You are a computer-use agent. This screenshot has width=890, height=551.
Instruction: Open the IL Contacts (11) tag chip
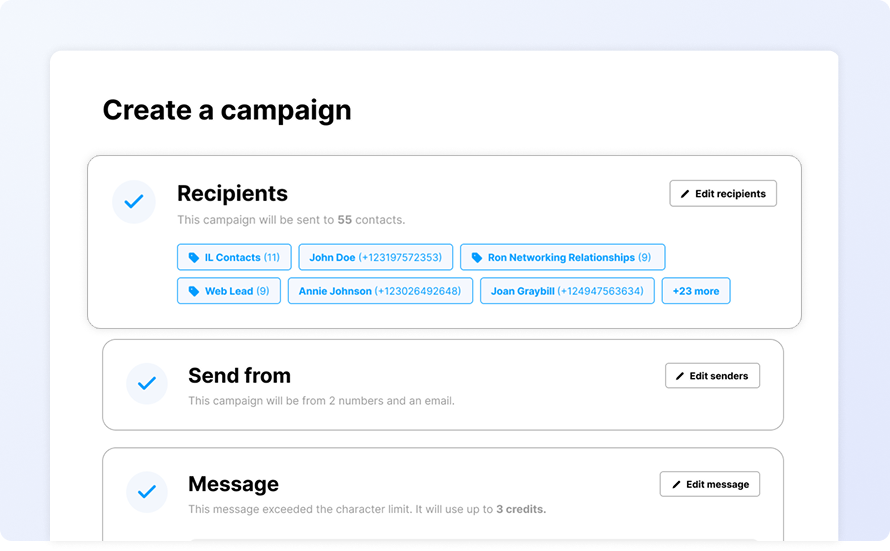tap(234, 257)
